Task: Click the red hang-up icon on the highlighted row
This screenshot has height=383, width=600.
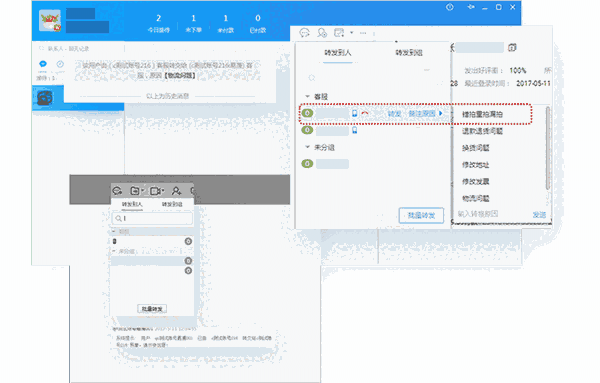Action: point(365,113)
